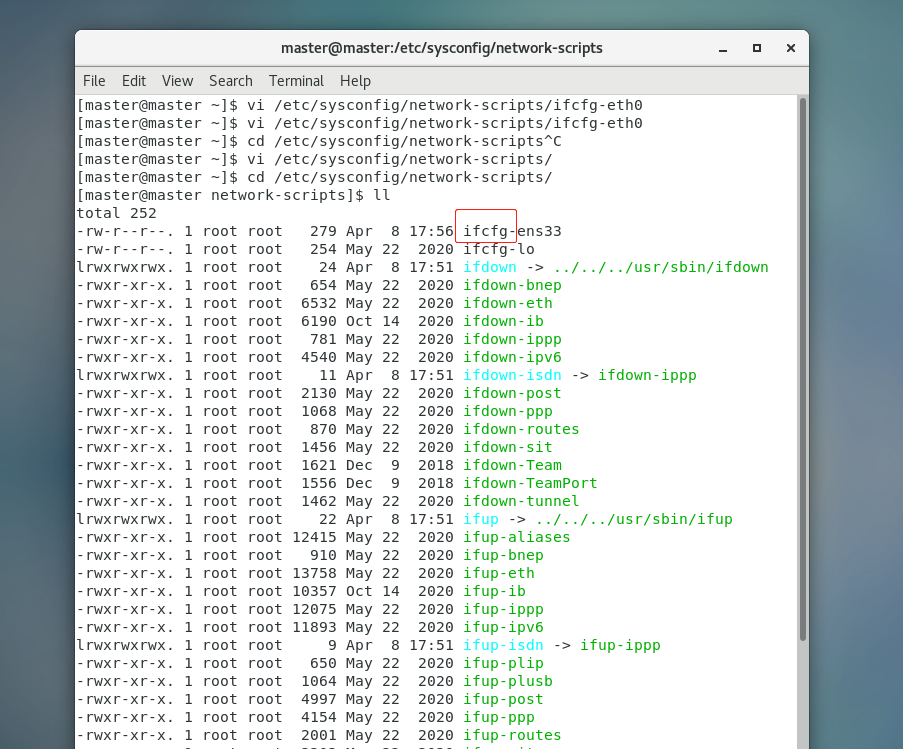This screenshot has height=749, width=903.
Task: Click the cyan ifup symlink name
Action: pyautogui.click(x=481, y=519)
